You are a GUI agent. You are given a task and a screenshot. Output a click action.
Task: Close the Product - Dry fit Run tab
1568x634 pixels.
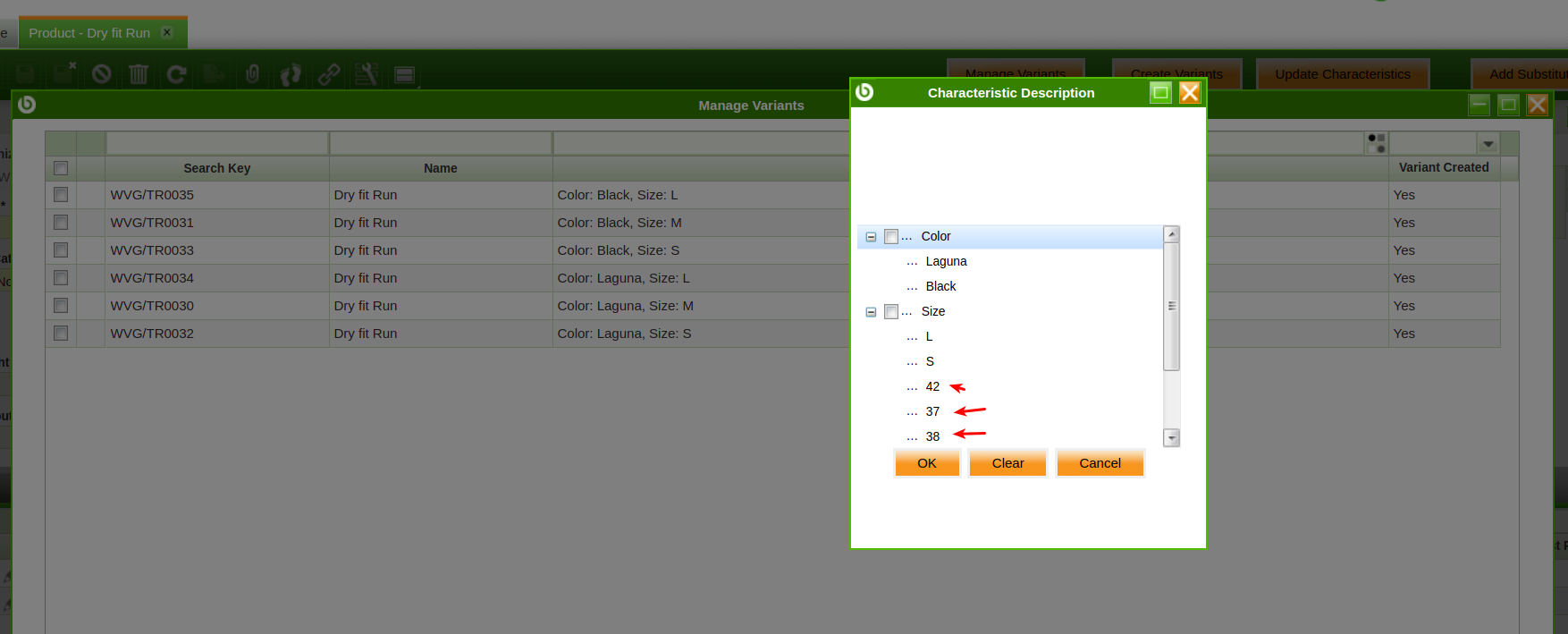click(166, 32)
